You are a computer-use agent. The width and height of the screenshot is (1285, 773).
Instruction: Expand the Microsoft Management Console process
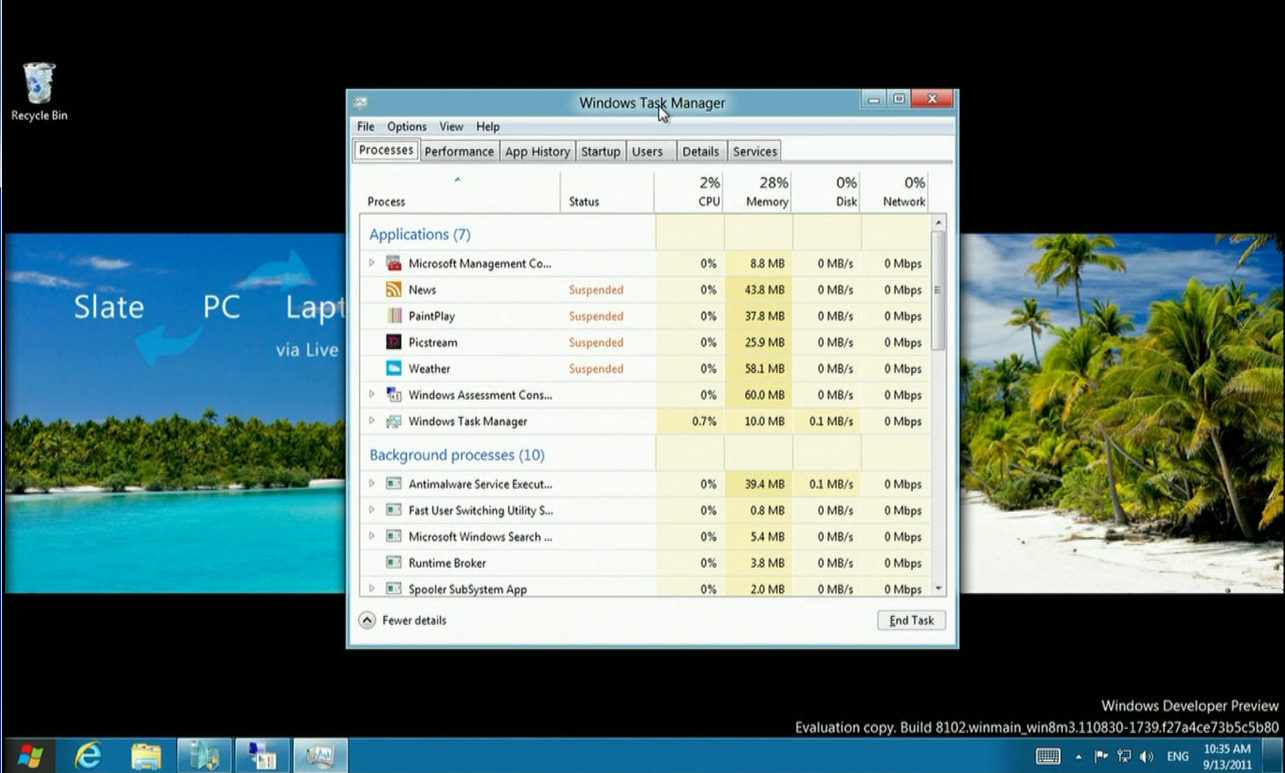click(x=372, y=263)
